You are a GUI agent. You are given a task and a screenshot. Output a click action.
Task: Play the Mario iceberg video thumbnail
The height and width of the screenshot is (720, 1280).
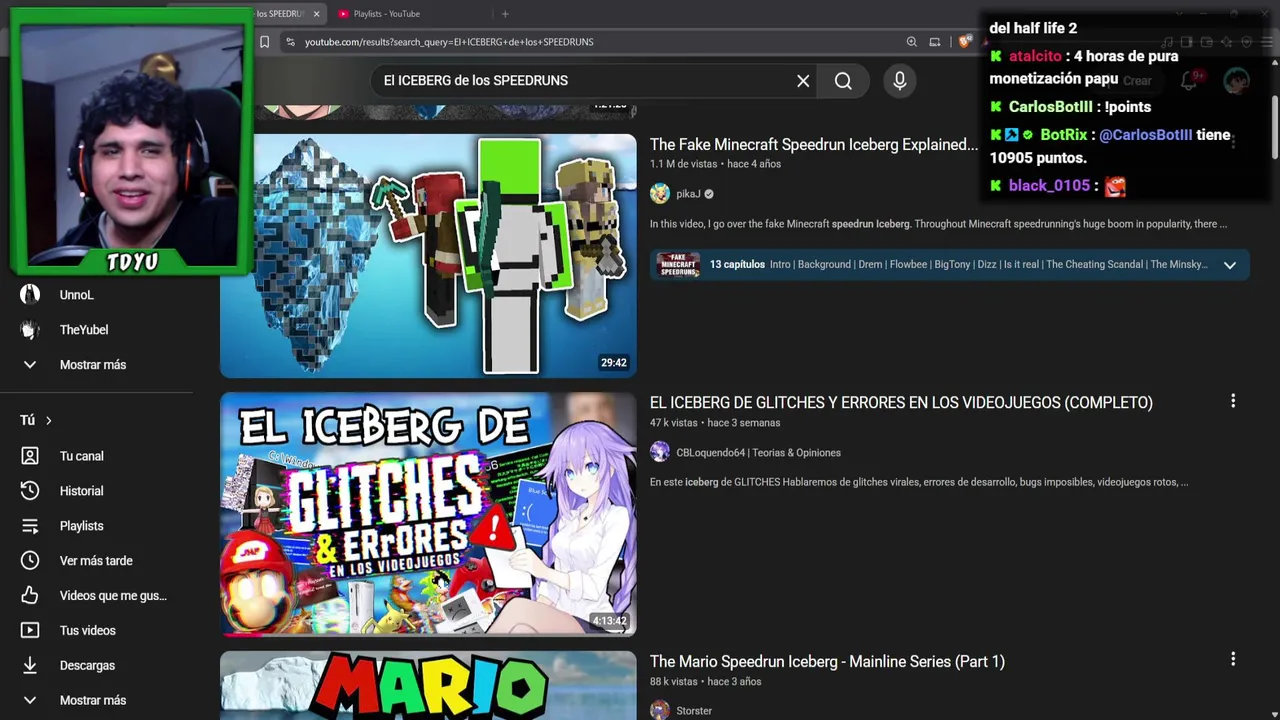pyautogui.click(x=428, y=685)
